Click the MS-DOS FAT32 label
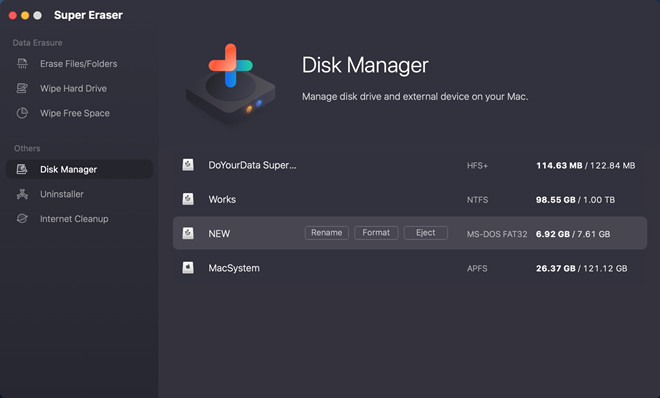 497,234
